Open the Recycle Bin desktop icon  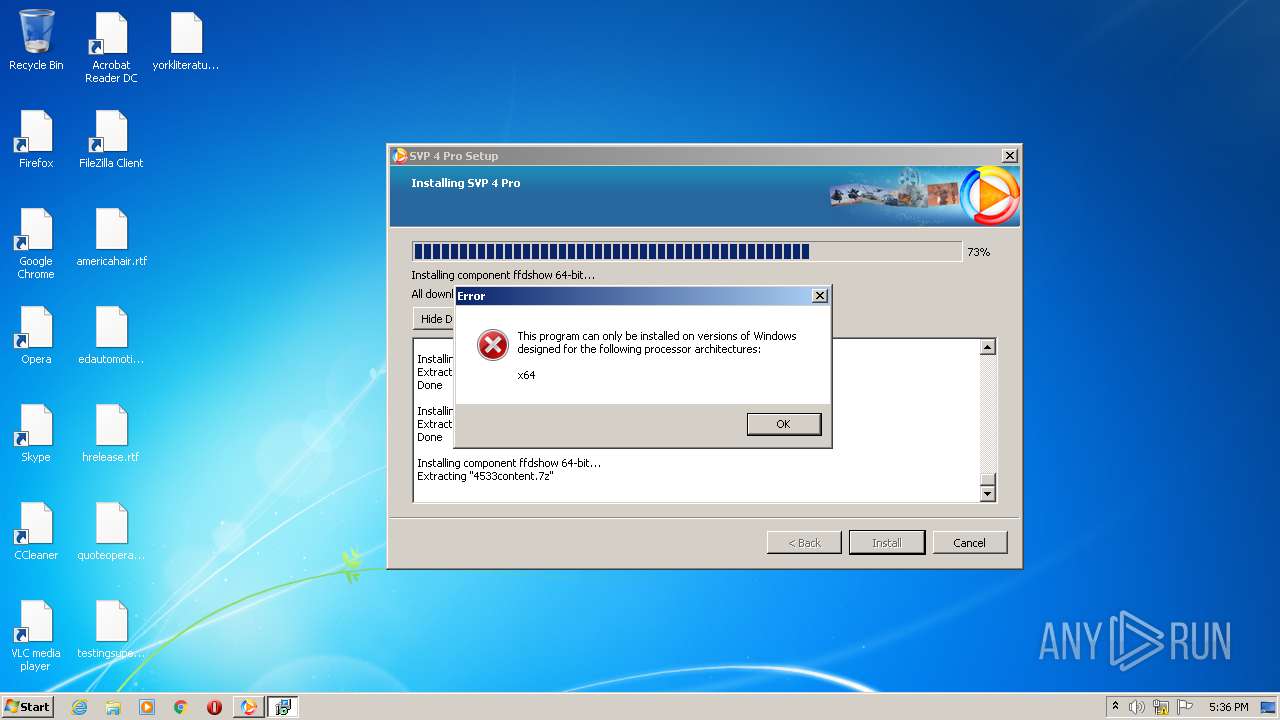pos(36,41)
